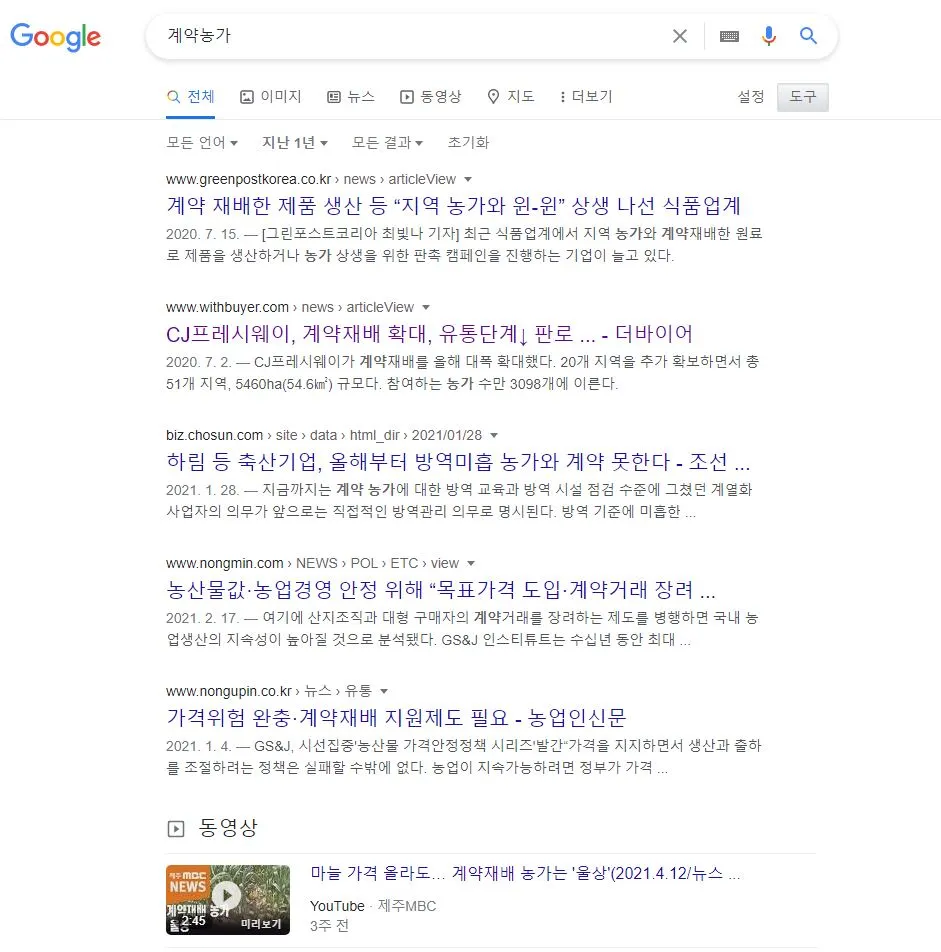The height and width of the screenshot is (952, 941).
Task: Reset filters with 초기화
Action: [x=468, y=143]
